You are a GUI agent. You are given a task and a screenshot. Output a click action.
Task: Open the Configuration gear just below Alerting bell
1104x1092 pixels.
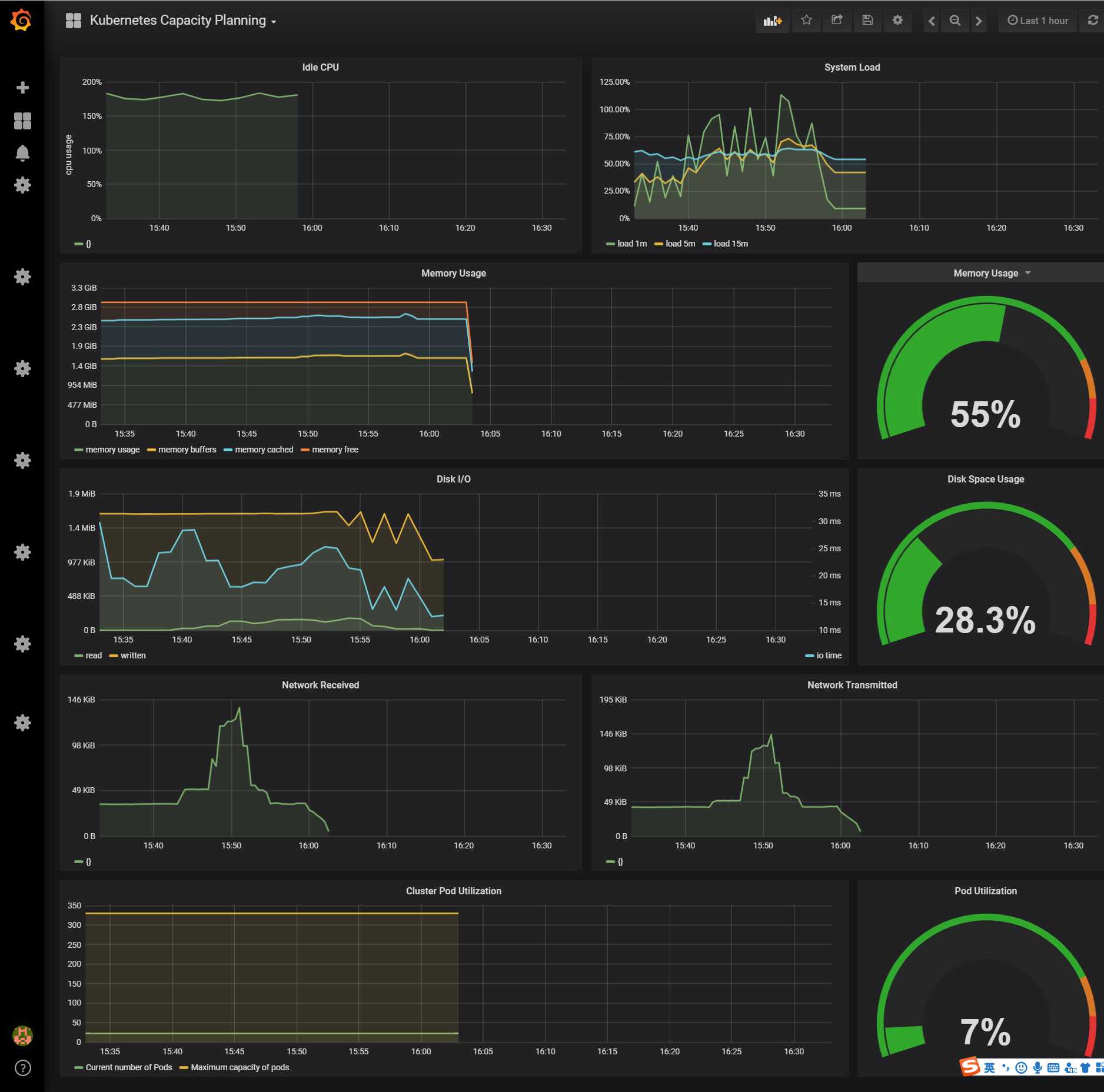[22, 185]
